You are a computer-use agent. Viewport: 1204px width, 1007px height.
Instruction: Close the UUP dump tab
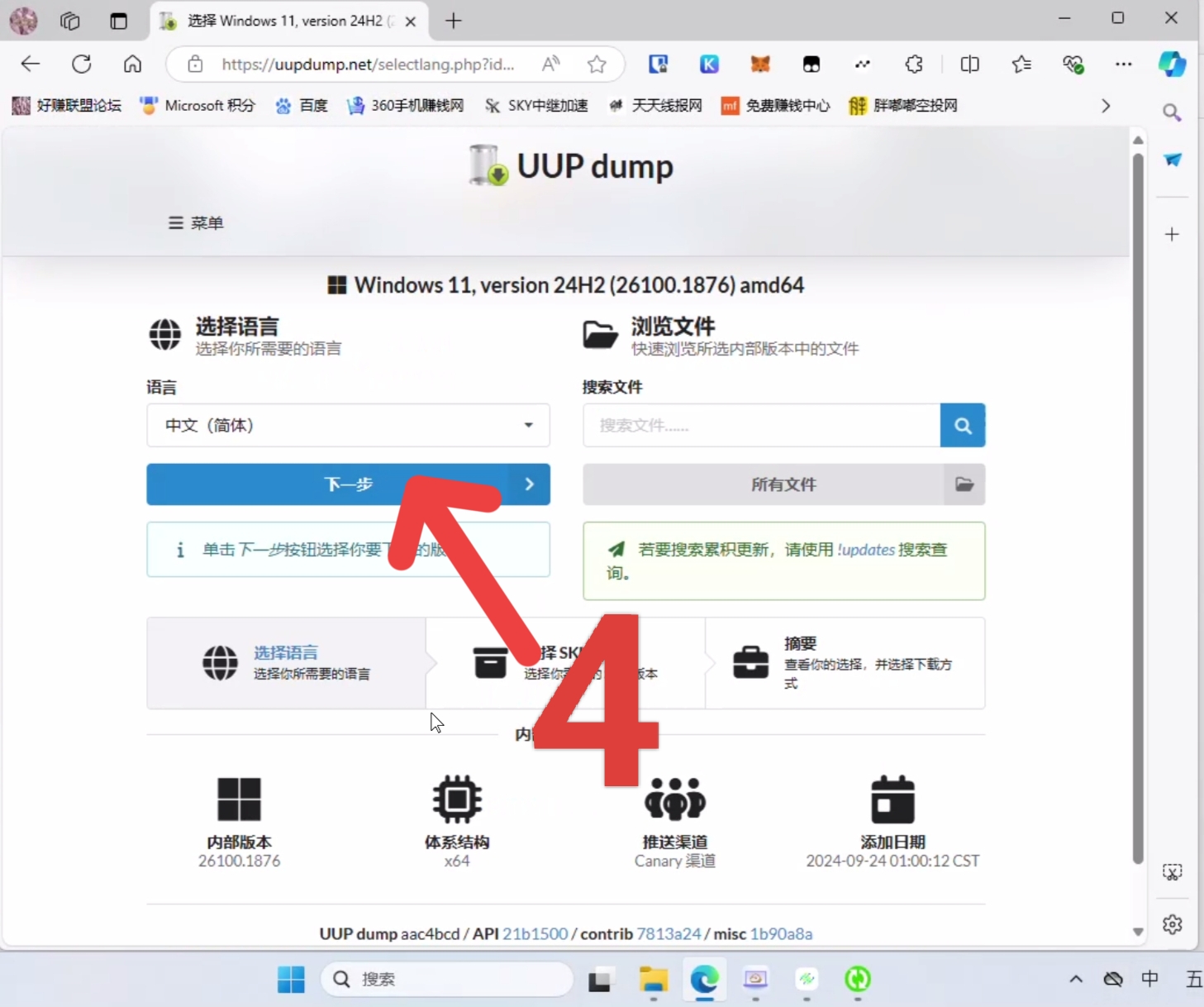(x=411, y=21)
